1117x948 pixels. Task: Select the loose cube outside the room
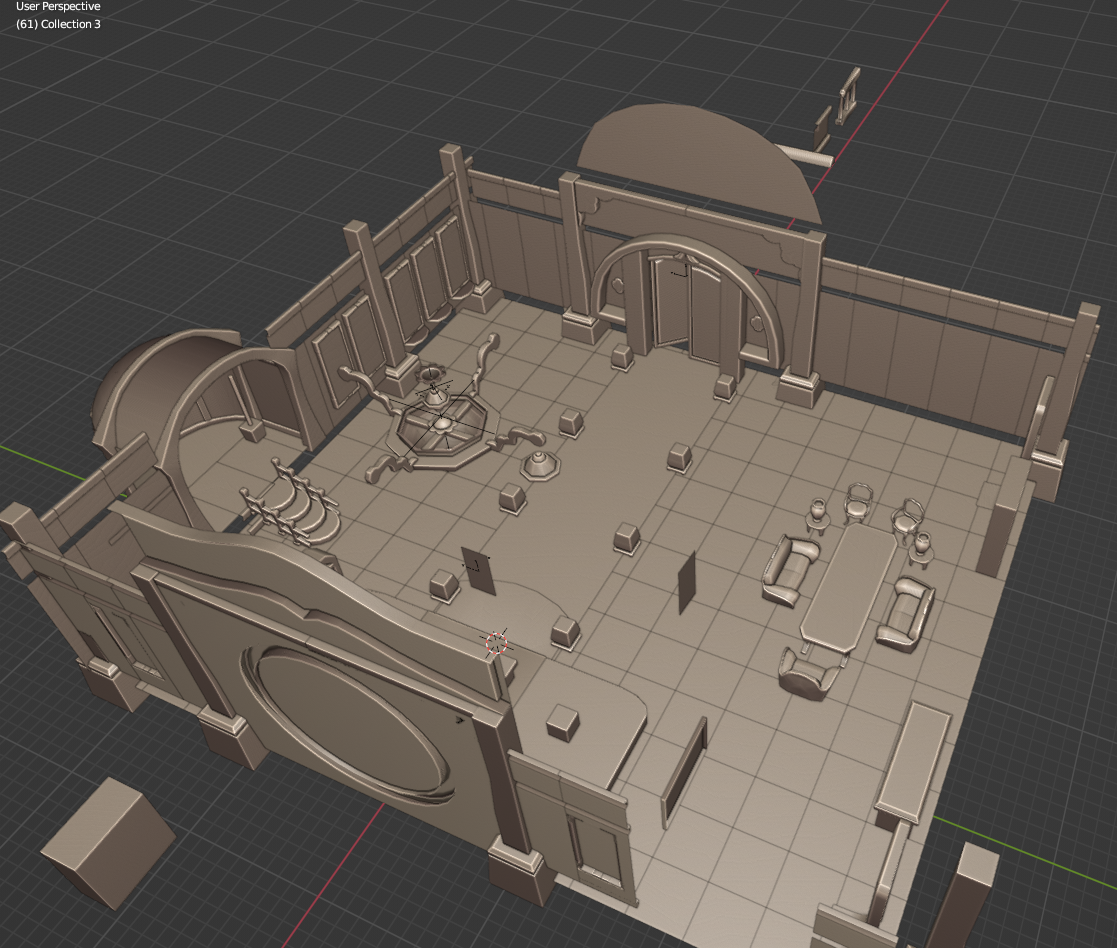coord(108,843)
